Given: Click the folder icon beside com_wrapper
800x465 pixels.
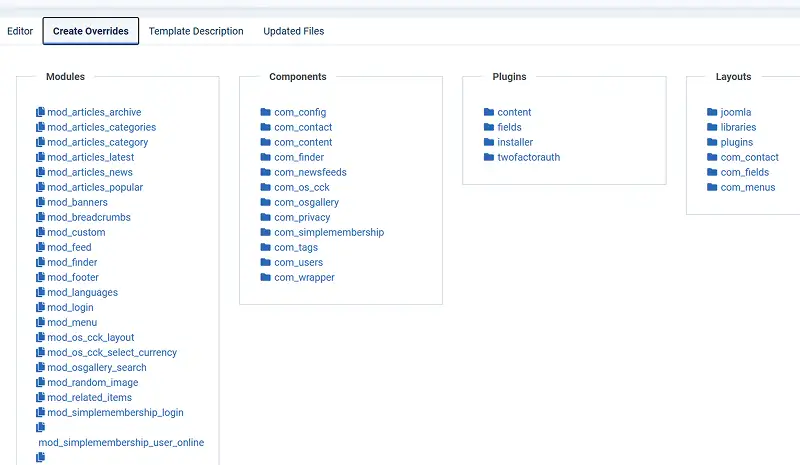Looking at the screenshot, I should 265,277.
